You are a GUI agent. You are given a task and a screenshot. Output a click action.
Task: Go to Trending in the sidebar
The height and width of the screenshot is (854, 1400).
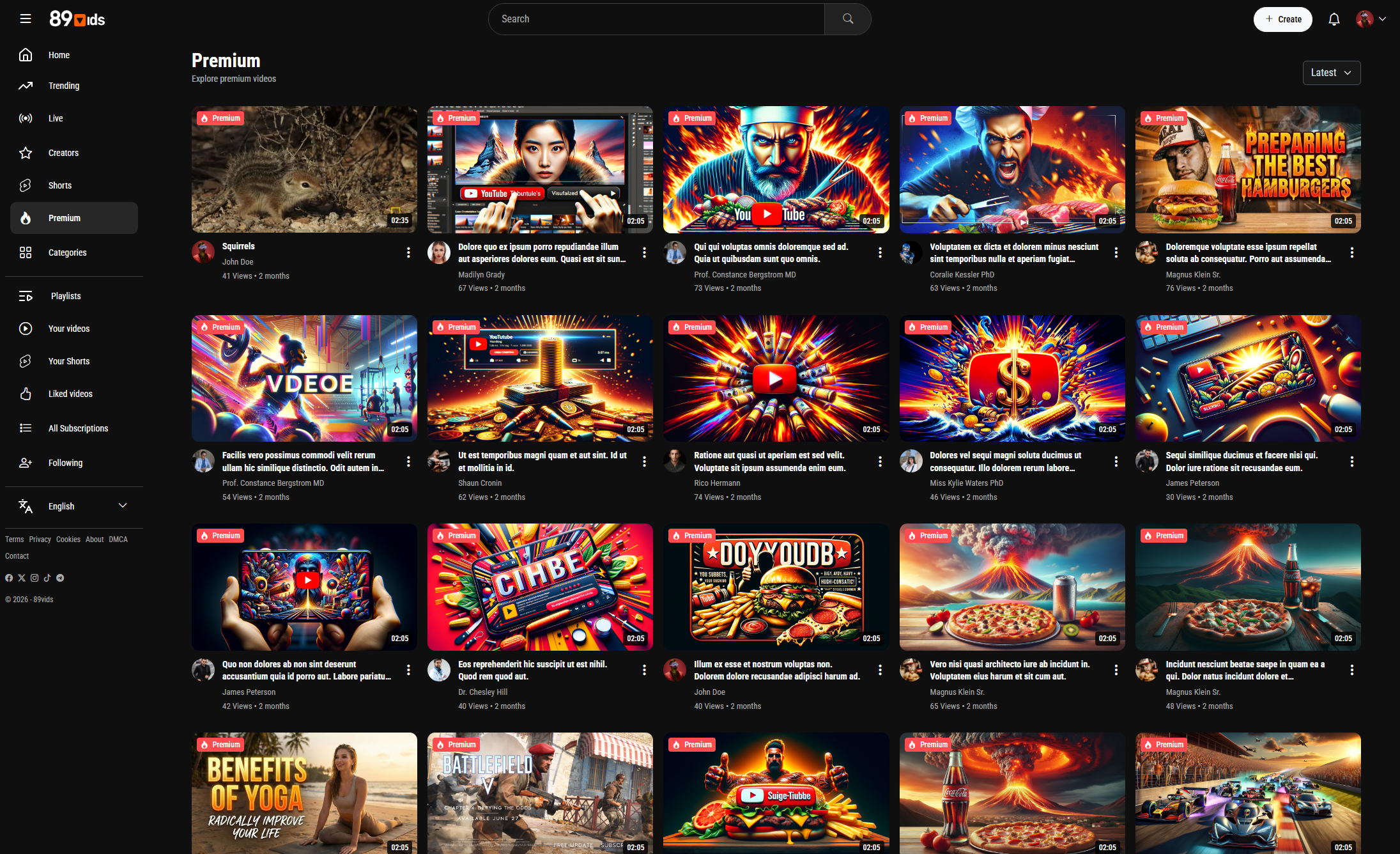(x=64, y=86)
